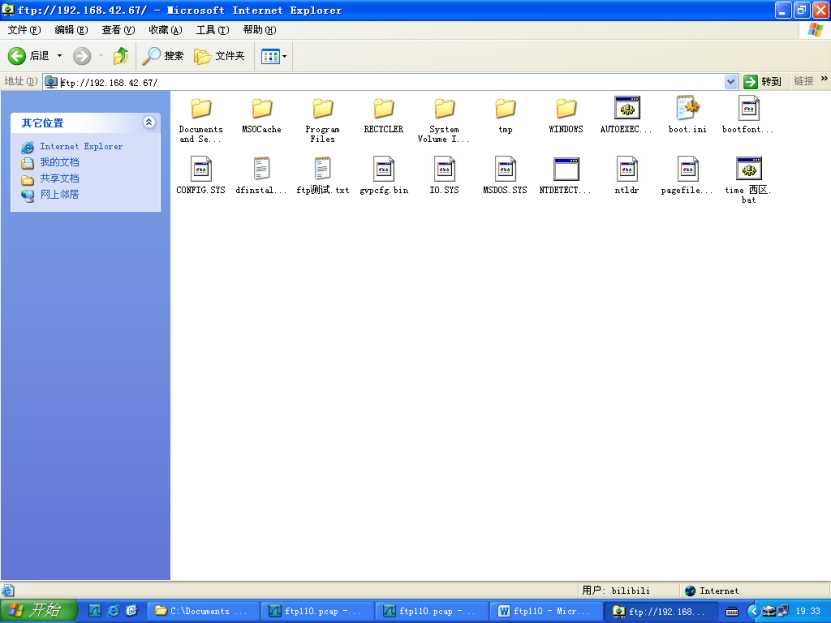
Task: Open the 帮助(H) menu
Action: (x=260, y=30)
